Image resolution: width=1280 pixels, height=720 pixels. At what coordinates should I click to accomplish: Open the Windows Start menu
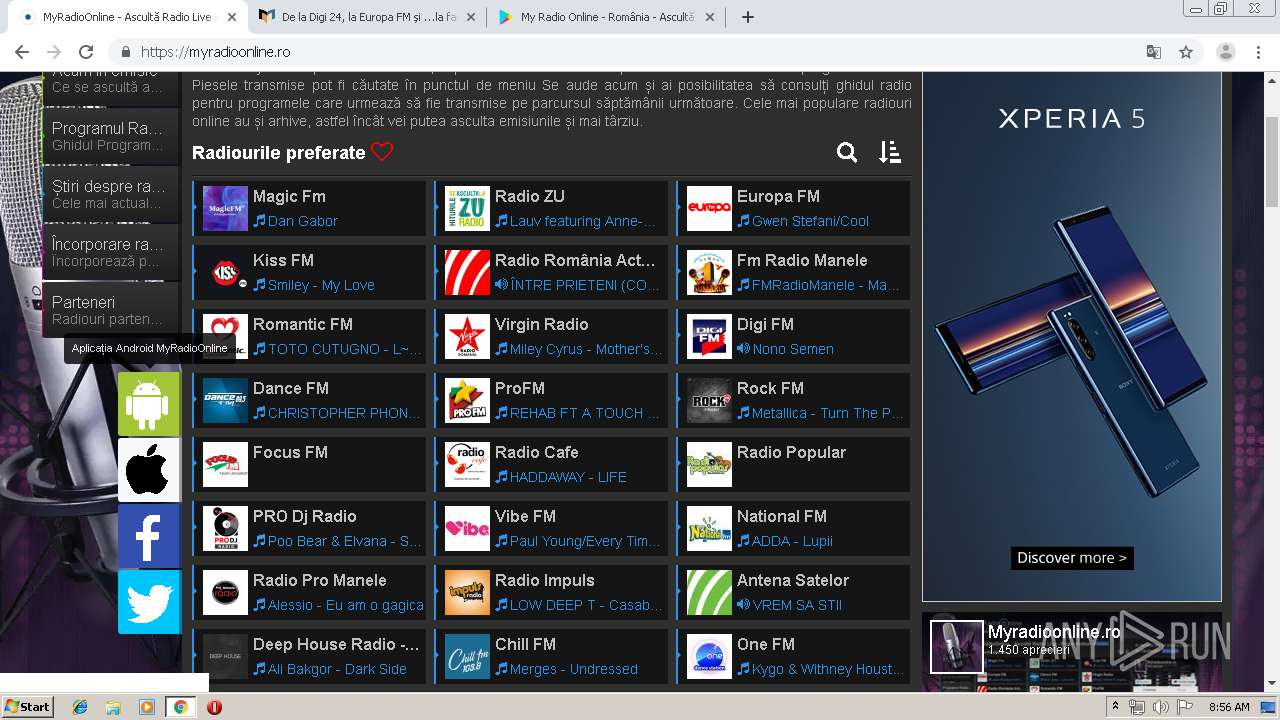click(27, 706)
